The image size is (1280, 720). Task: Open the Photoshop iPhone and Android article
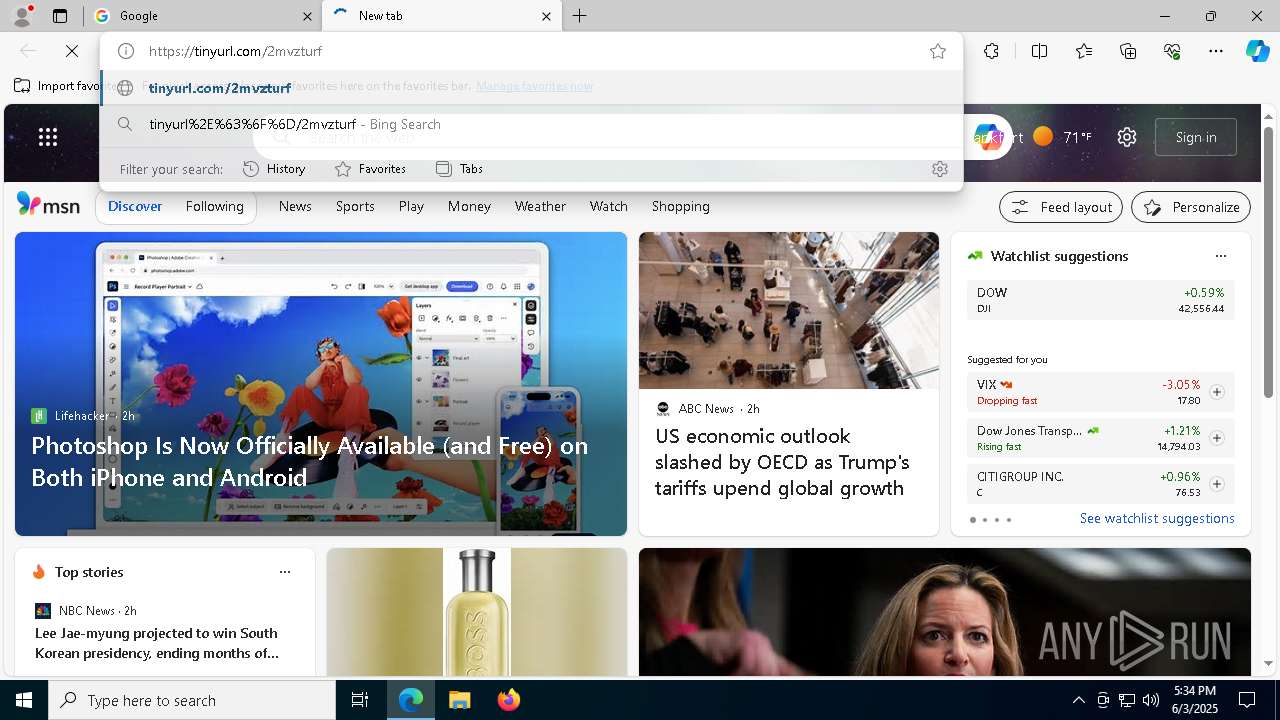click(310, 461)
